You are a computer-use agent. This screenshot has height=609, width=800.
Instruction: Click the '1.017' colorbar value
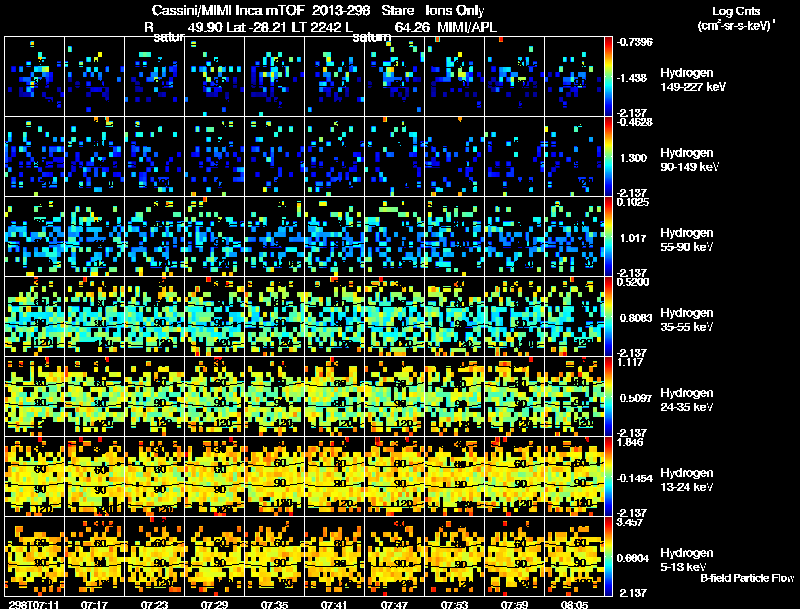[633, 238]
